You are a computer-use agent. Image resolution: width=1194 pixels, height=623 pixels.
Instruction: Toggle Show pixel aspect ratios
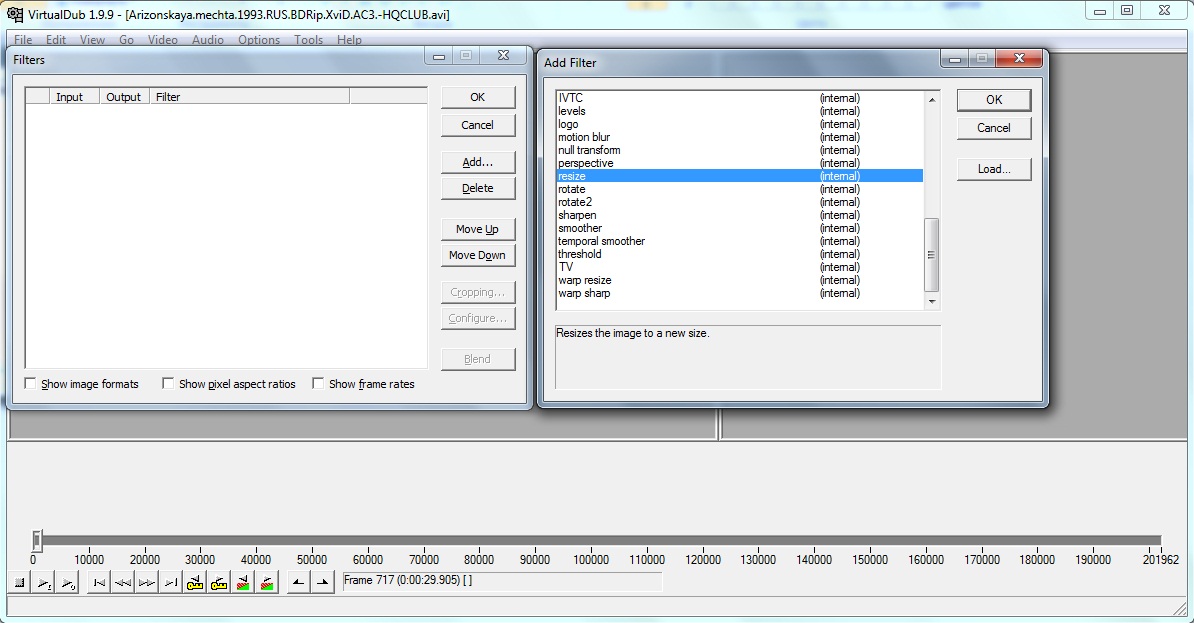(169, 384)
